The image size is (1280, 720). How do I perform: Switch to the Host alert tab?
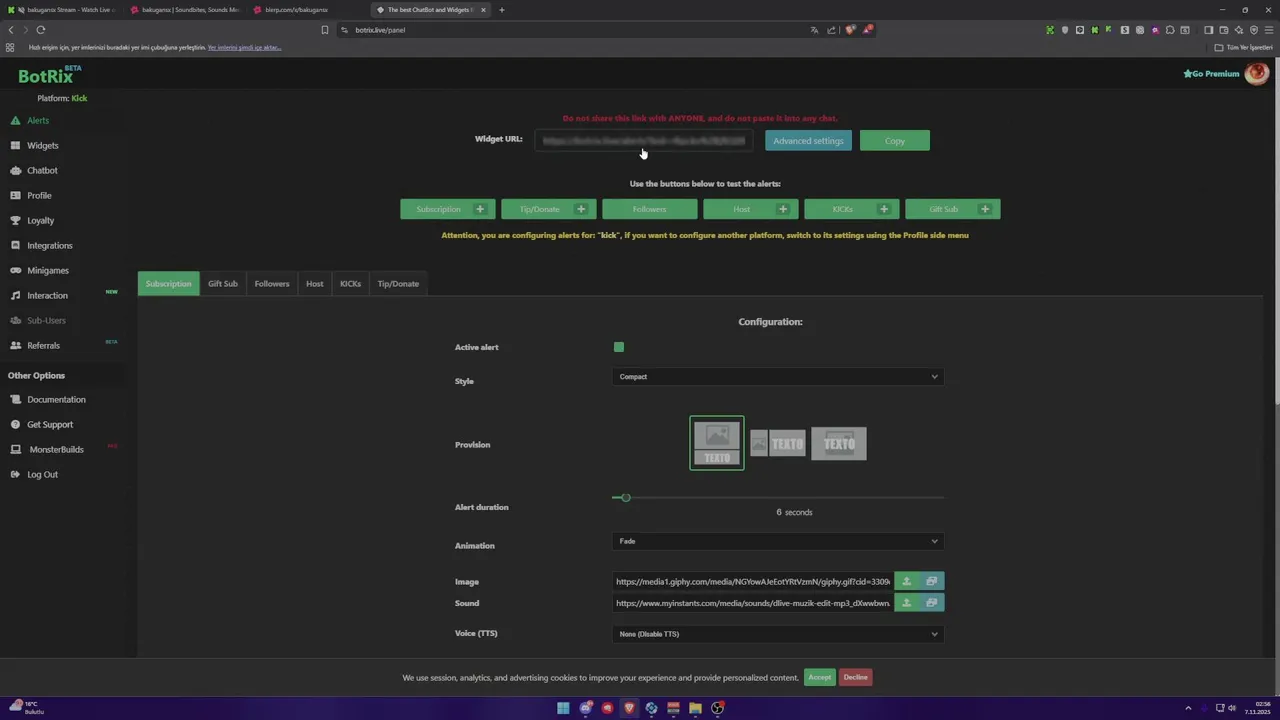(315, 284)
